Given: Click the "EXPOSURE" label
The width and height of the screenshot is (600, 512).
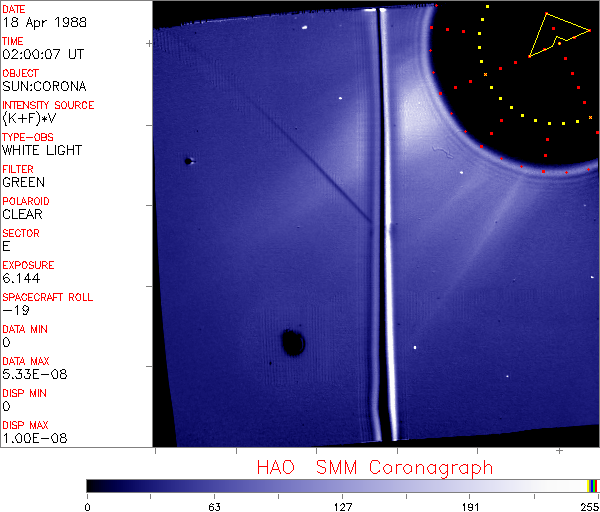Looking at the screenshot, I should (x=28, y=265).
